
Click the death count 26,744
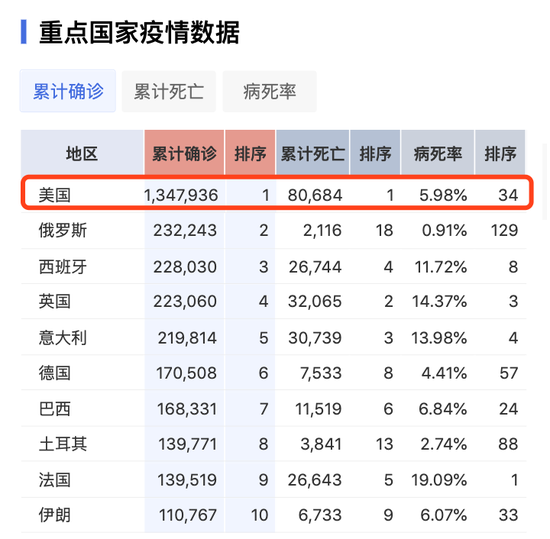coord(315,267)
